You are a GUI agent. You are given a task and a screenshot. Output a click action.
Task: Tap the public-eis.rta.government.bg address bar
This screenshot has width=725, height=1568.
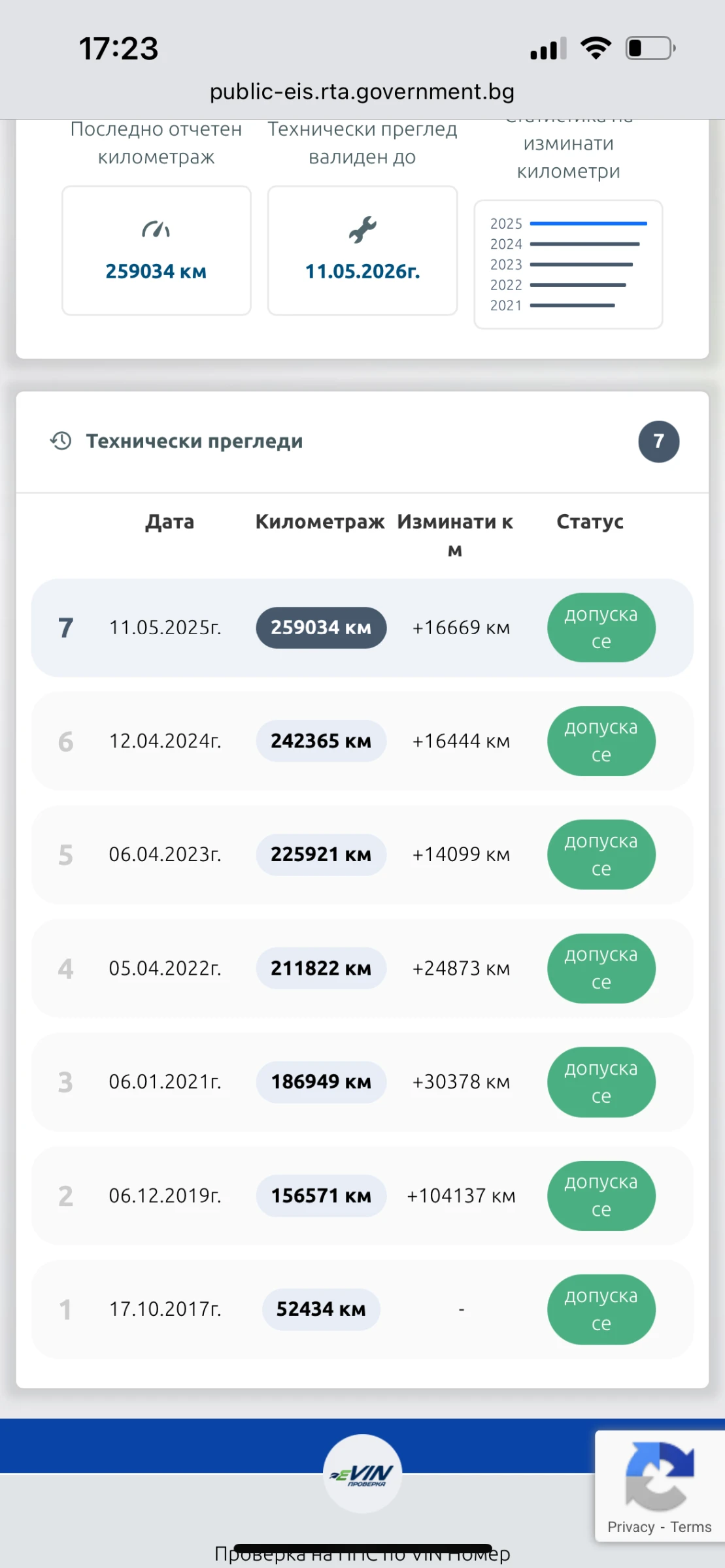click(362, 91)
